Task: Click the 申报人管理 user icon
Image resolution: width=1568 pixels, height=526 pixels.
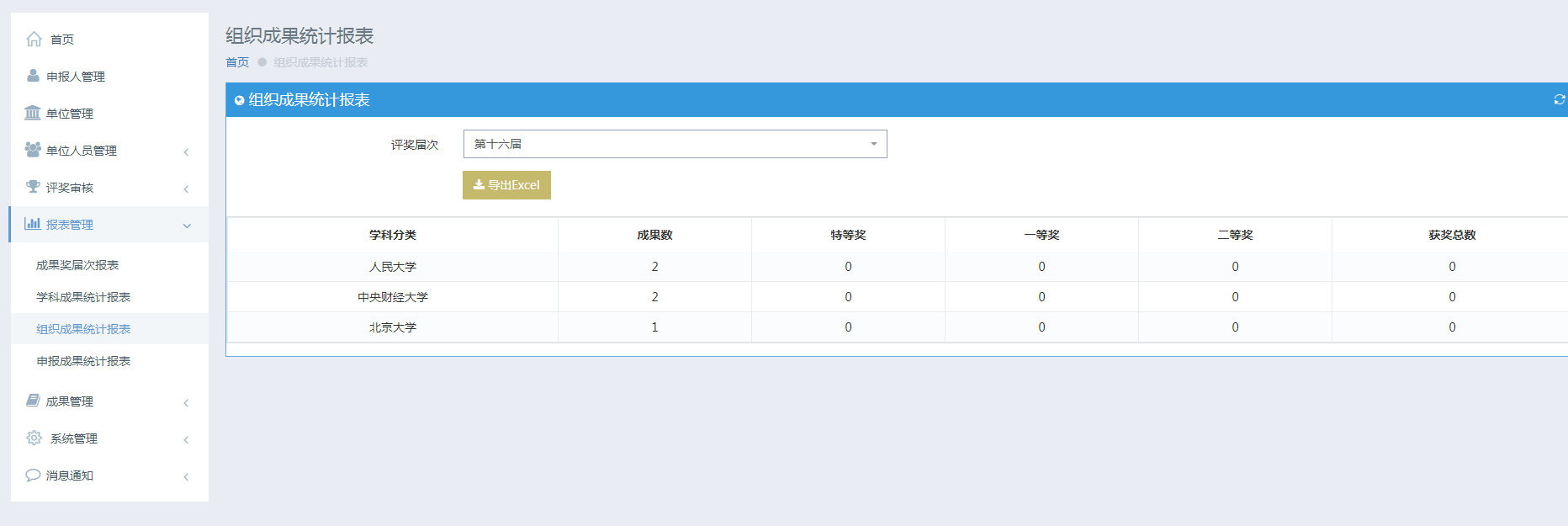Action: tap(33, 76)
